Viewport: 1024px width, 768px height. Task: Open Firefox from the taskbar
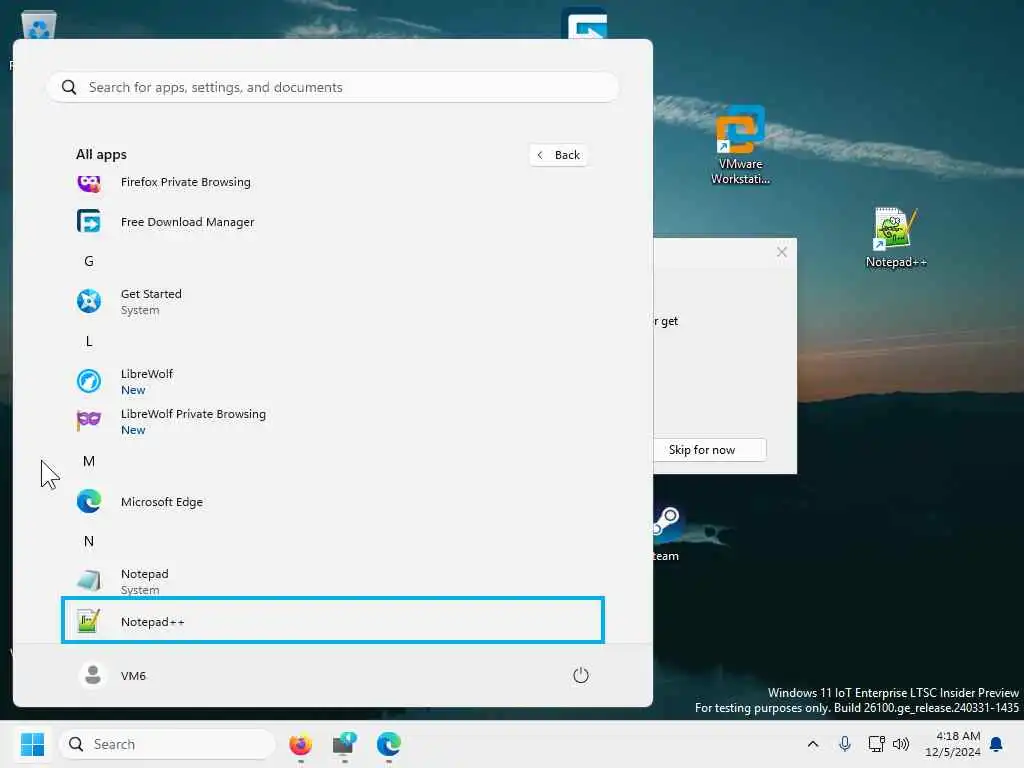pyautogui.click(x=300, y=744)
